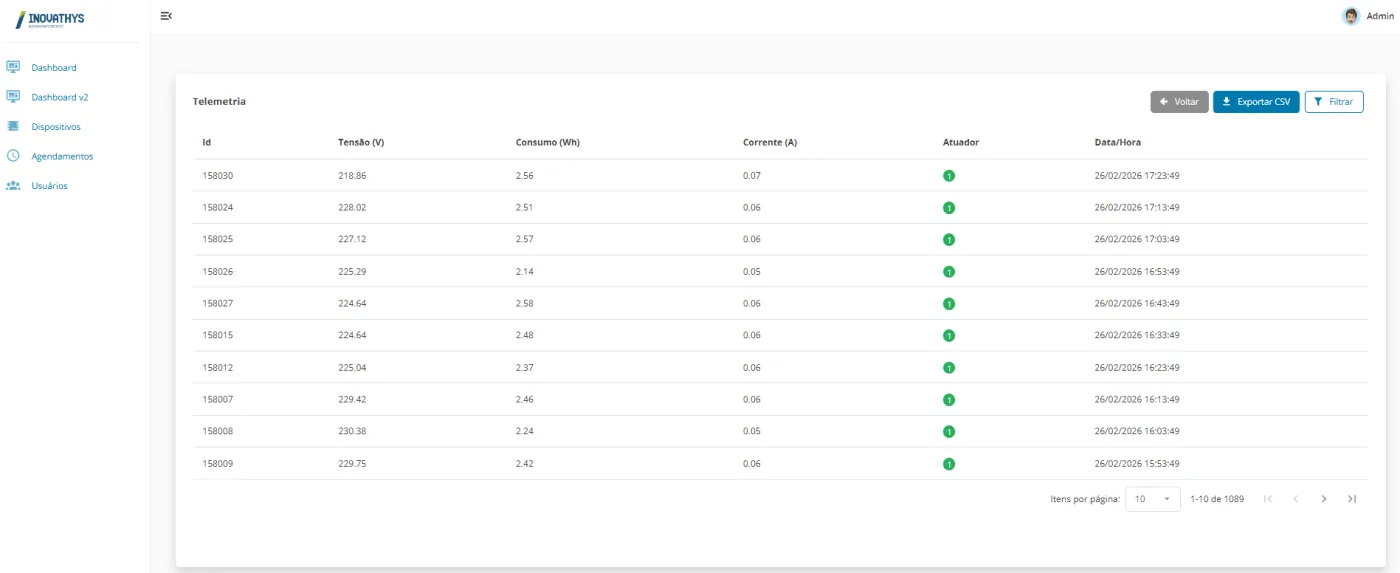Viewport: 1400px width, 573px height.
Task: Click the green Atuador badge in row 158007
Action: click(949, 400)
